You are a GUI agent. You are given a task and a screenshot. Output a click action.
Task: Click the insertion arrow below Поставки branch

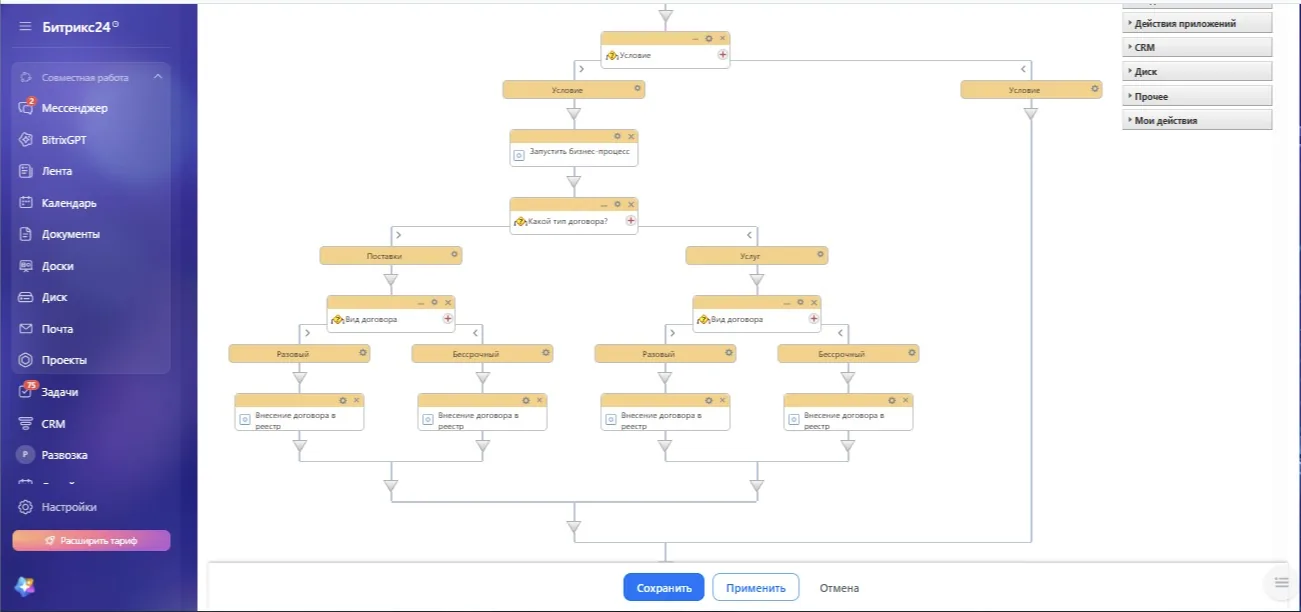pos(391,281)
